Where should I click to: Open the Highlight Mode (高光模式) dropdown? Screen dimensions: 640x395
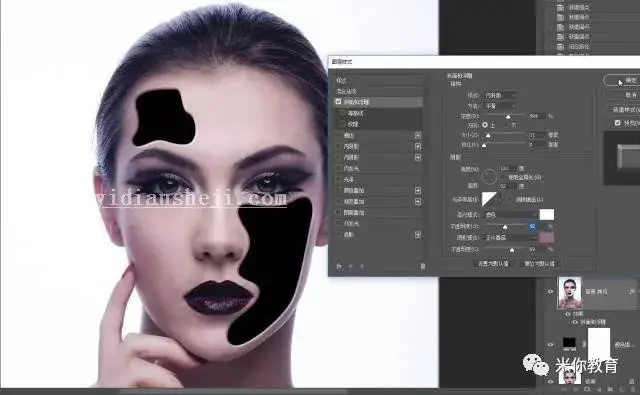pos(510,214)
